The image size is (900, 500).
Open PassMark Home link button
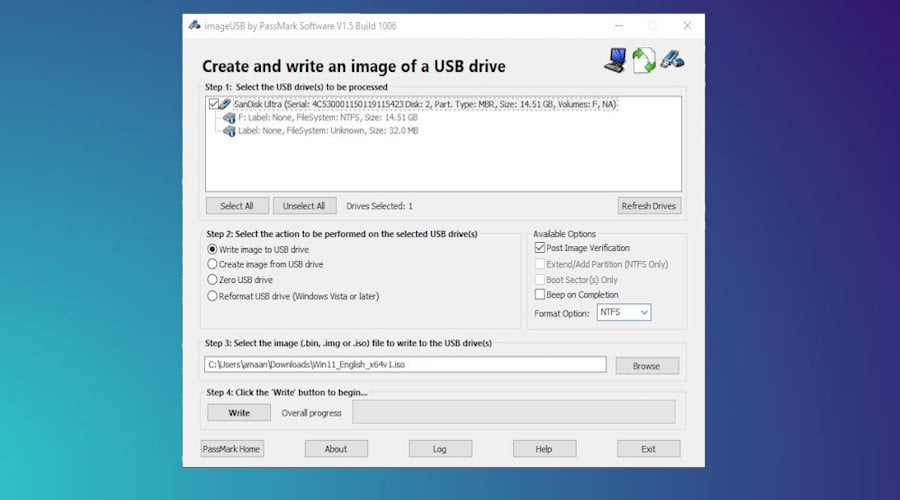pyautogui.click(x=232, y=449)
